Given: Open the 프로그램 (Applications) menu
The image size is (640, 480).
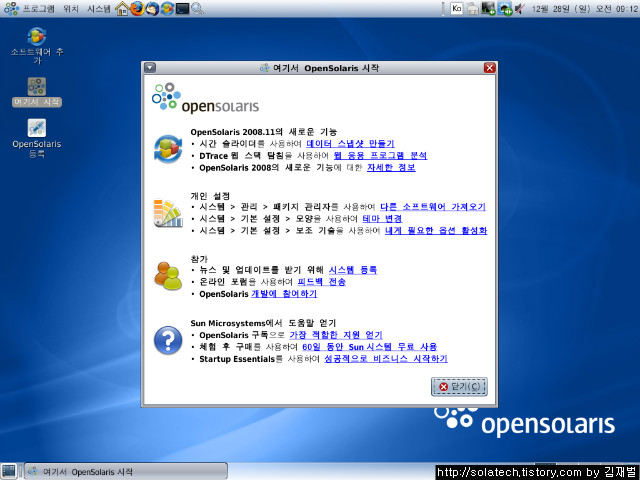Looking at the screenshot, I should [x=38, y=9].
